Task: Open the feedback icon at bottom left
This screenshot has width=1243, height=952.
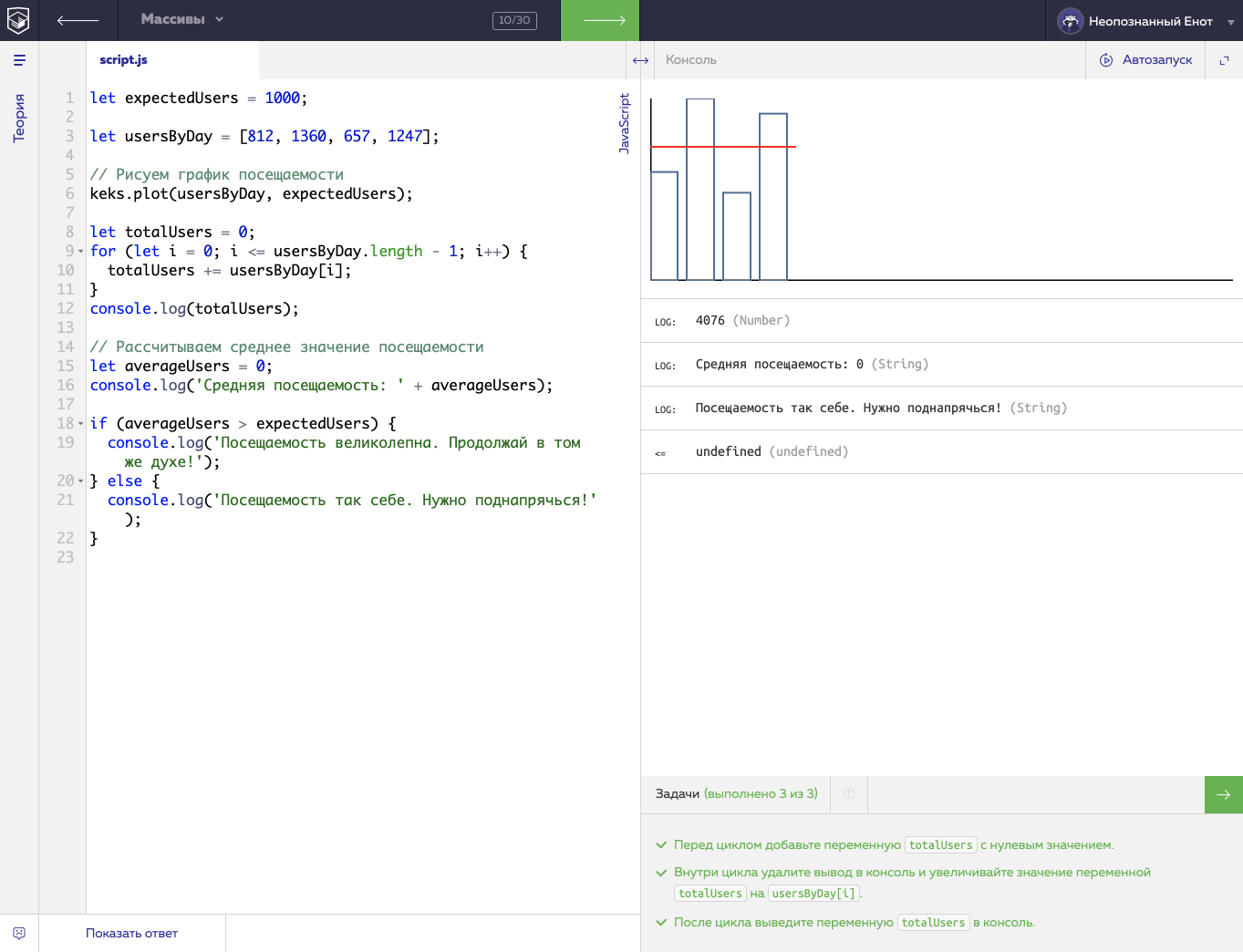Action: (19, 933)
